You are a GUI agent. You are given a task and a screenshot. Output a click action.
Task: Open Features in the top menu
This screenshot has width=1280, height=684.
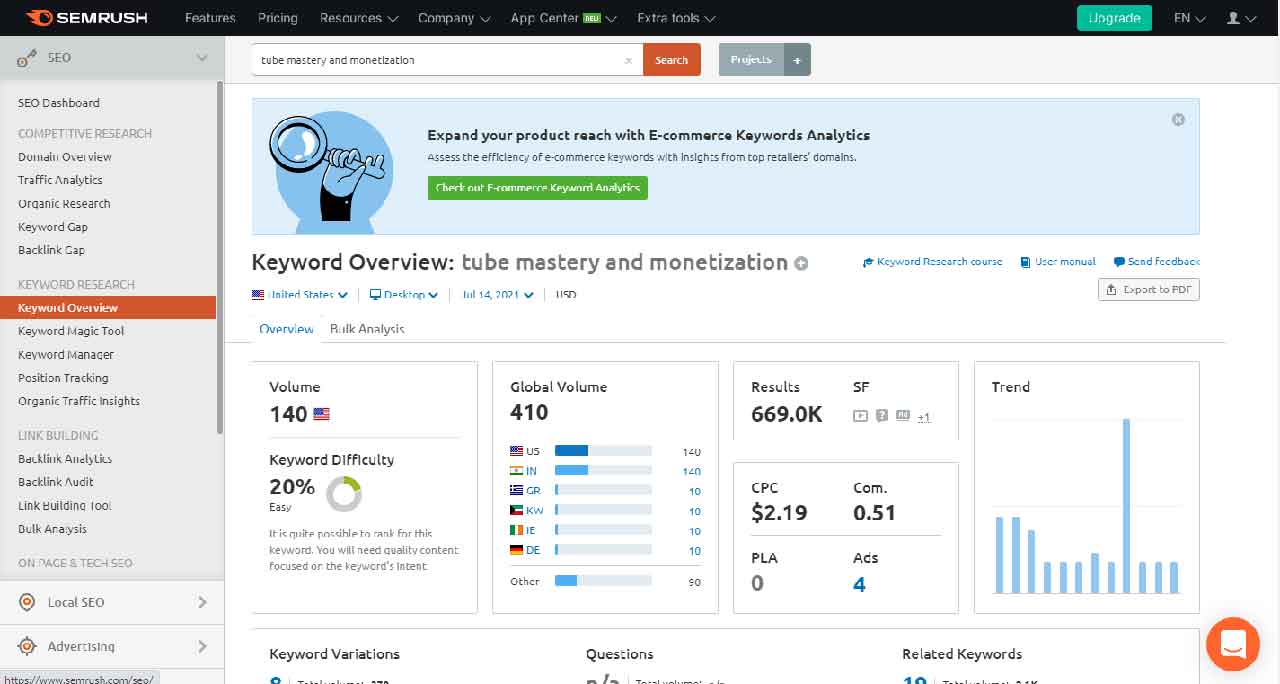pos(210,18)
